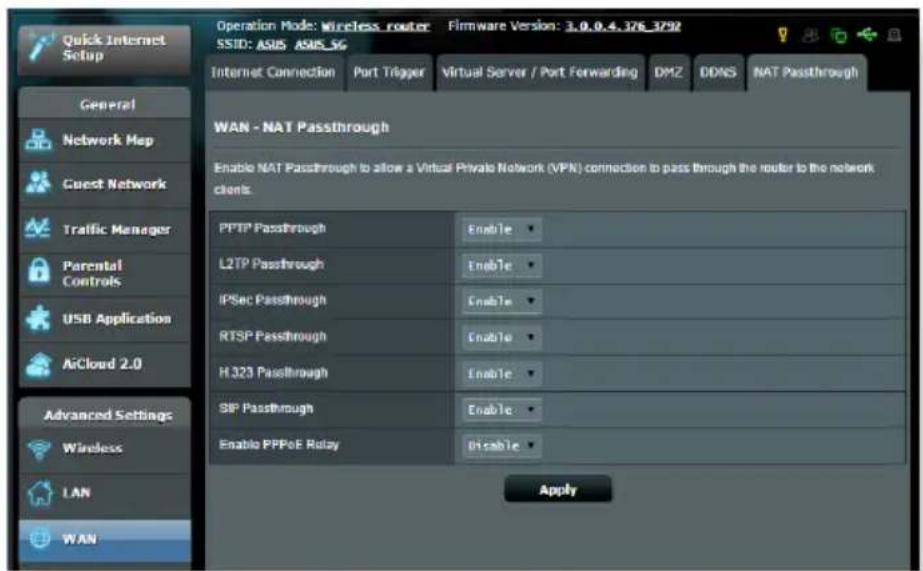Click the Apply button
The image size is (923, 571).
(x=557, y=489)
